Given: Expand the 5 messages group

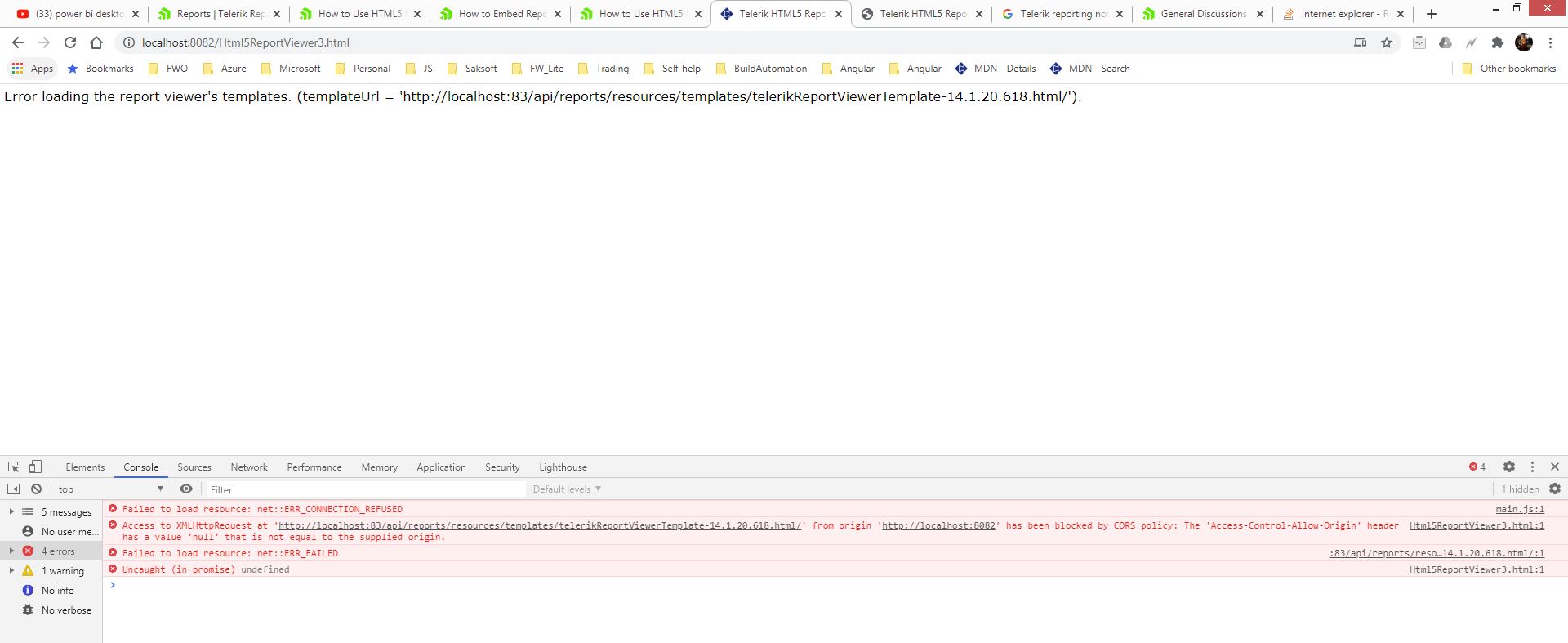Looking at the screenshot, I should [x=11, y=512].
